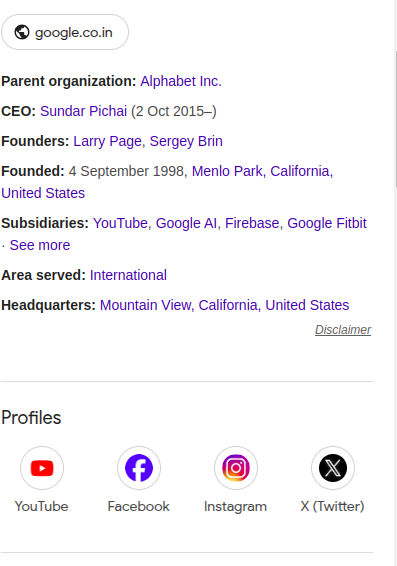Image resolution: width=397 pixels, height=566 pixels.
Task: Open the Google Fitbit subsidiary link
Action: click(327, 223)
